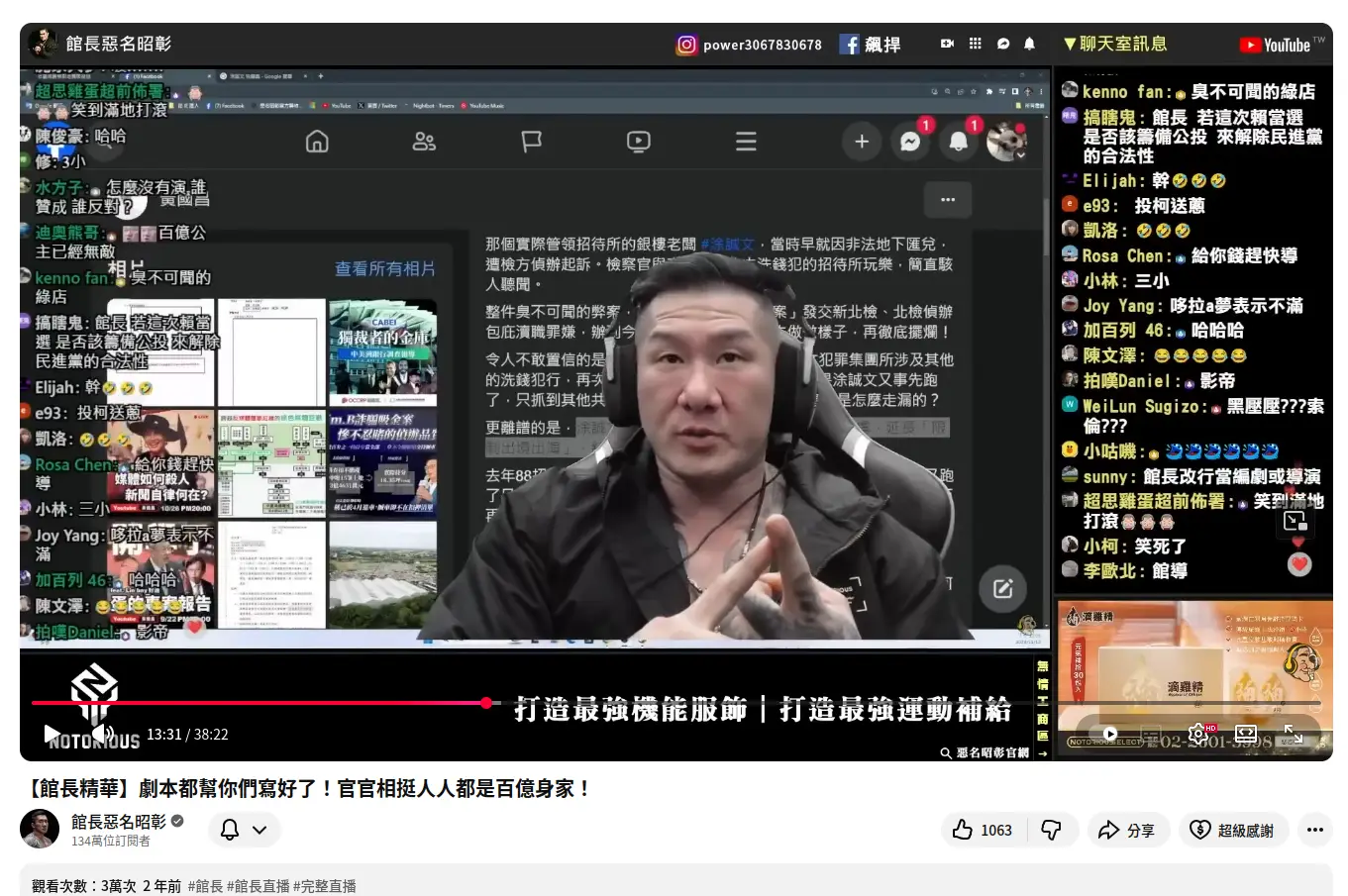This screenshot has height=896, width=1348.
Task: Click the channel avatar below video
Action: click(41, 830)
